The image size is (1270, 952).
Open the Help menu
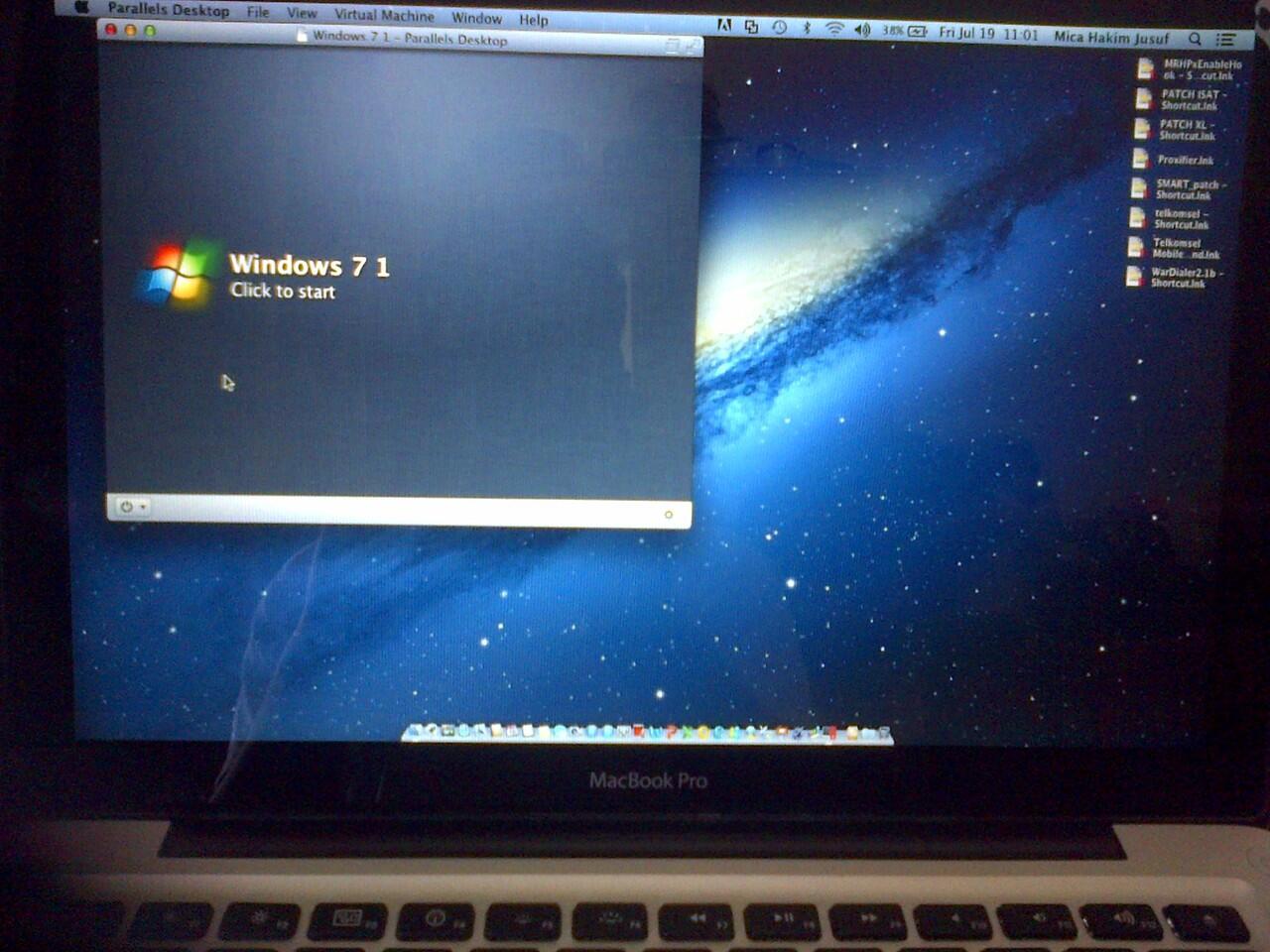[x=533, y=19]
